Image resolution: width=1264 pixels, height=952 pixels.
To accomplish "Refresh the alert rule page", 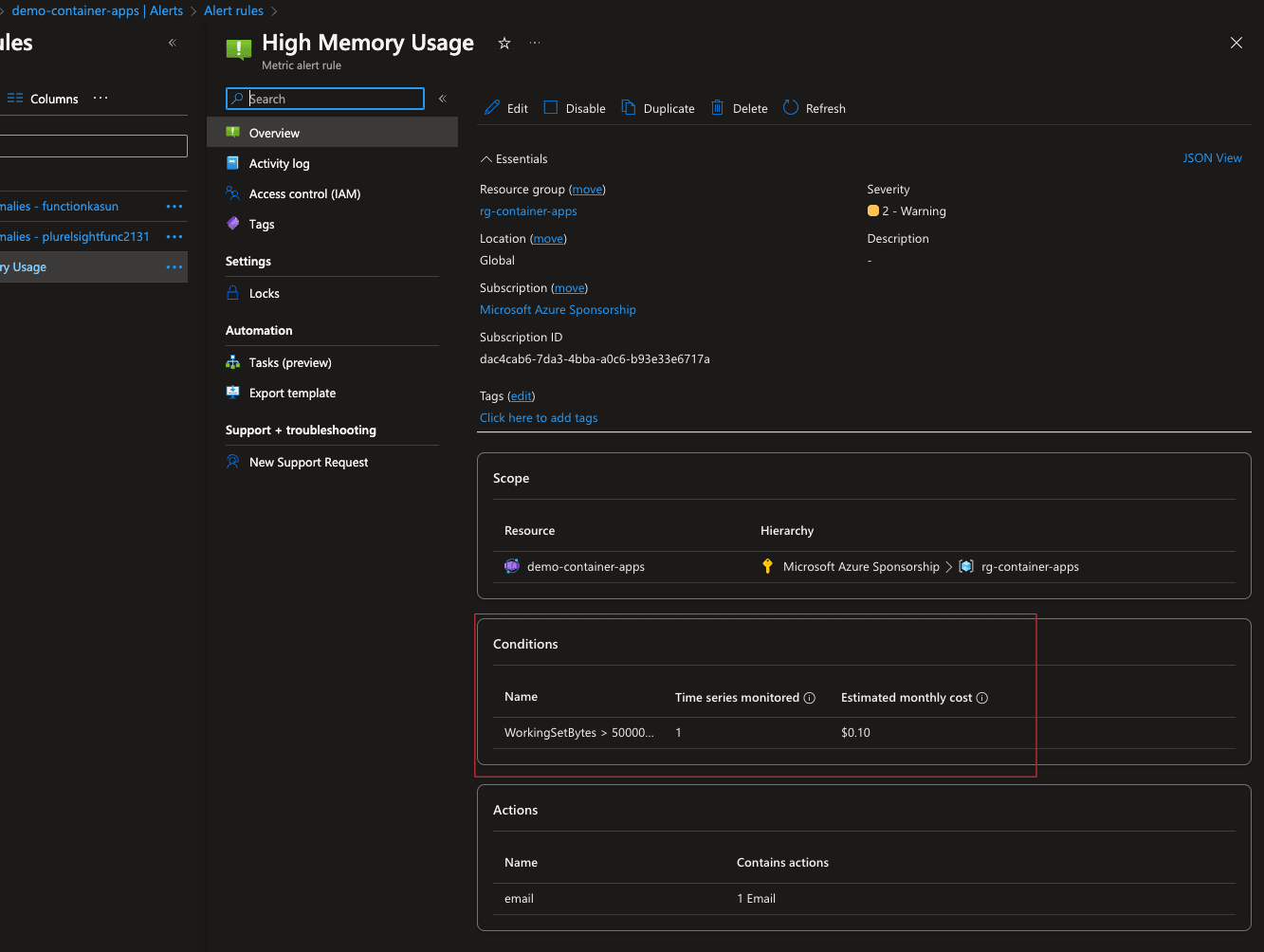I will click(790, 107).
